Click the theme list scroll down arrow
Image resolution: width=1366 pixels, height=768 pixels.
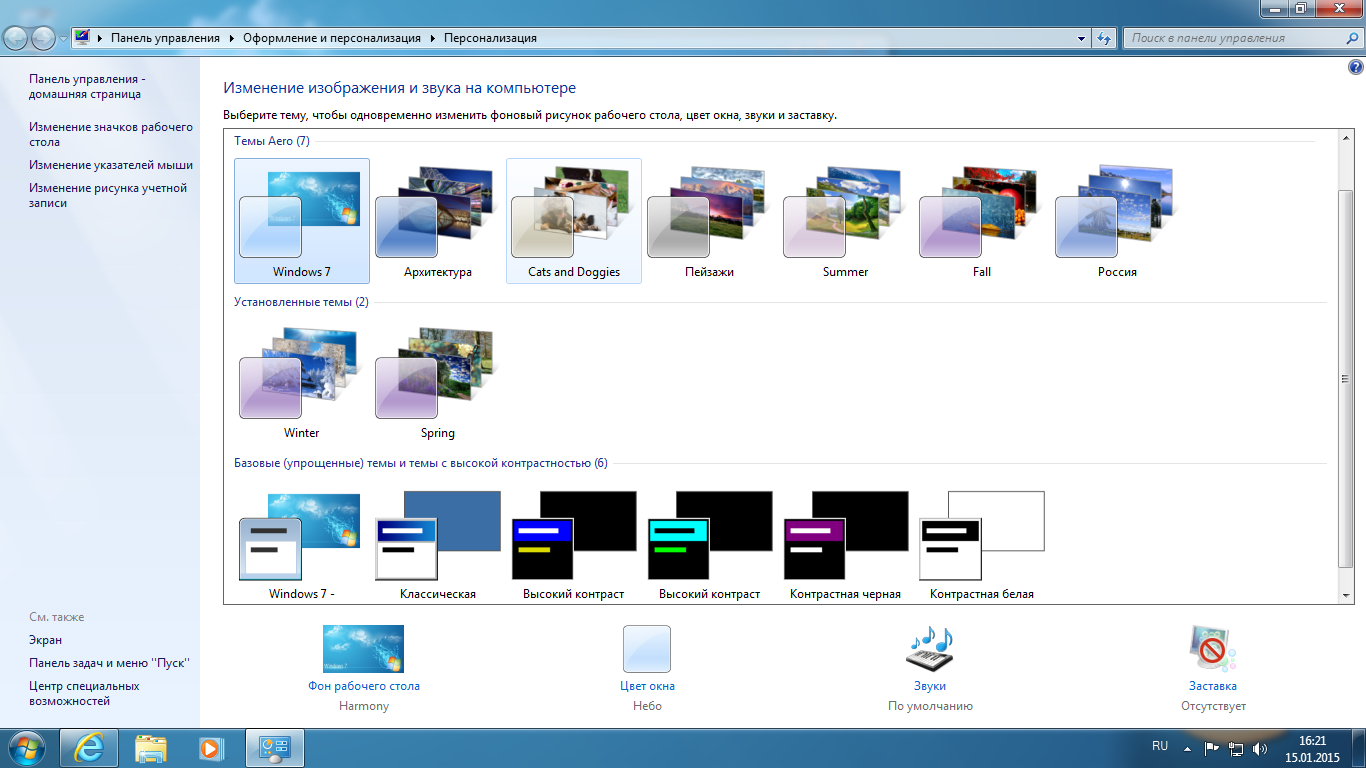[x=1345, y=595]
